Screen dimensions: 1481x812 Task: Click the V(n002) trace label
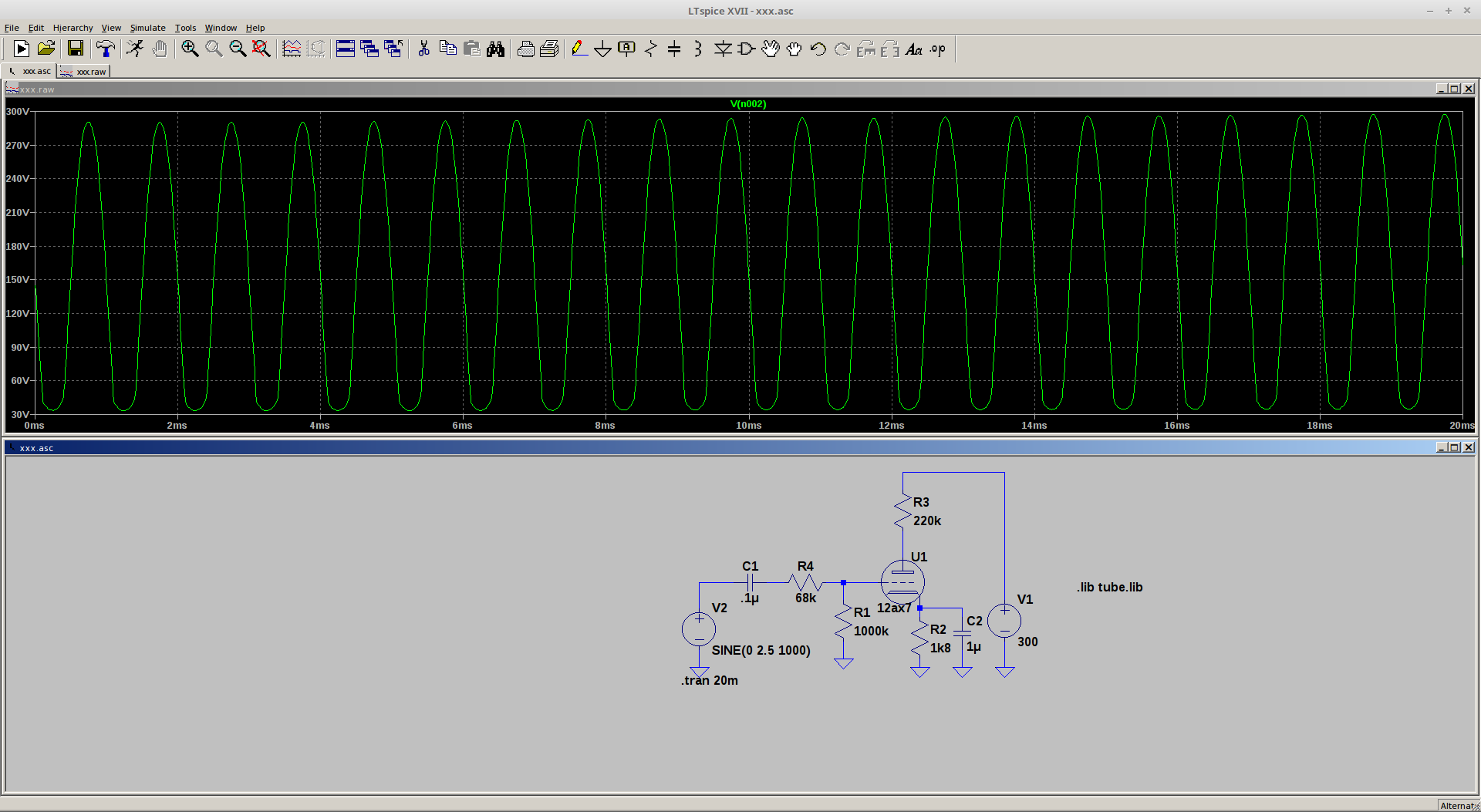[748, 104]
